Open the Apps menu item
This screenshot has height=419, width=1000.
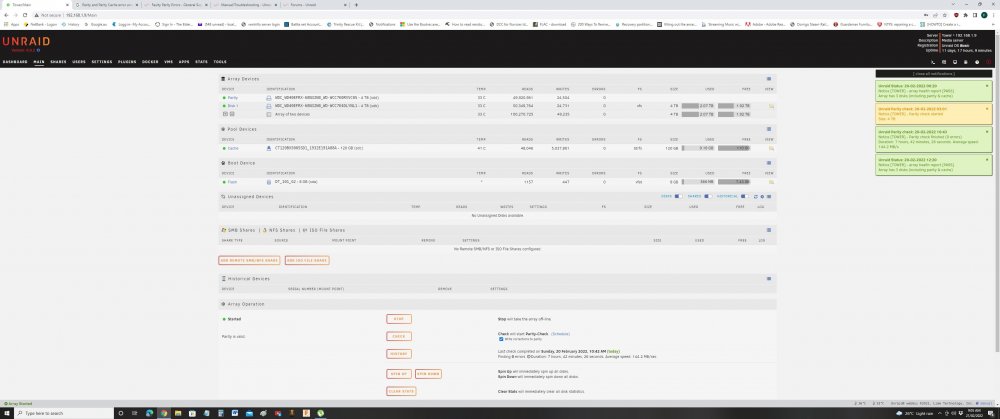(184, 62)
